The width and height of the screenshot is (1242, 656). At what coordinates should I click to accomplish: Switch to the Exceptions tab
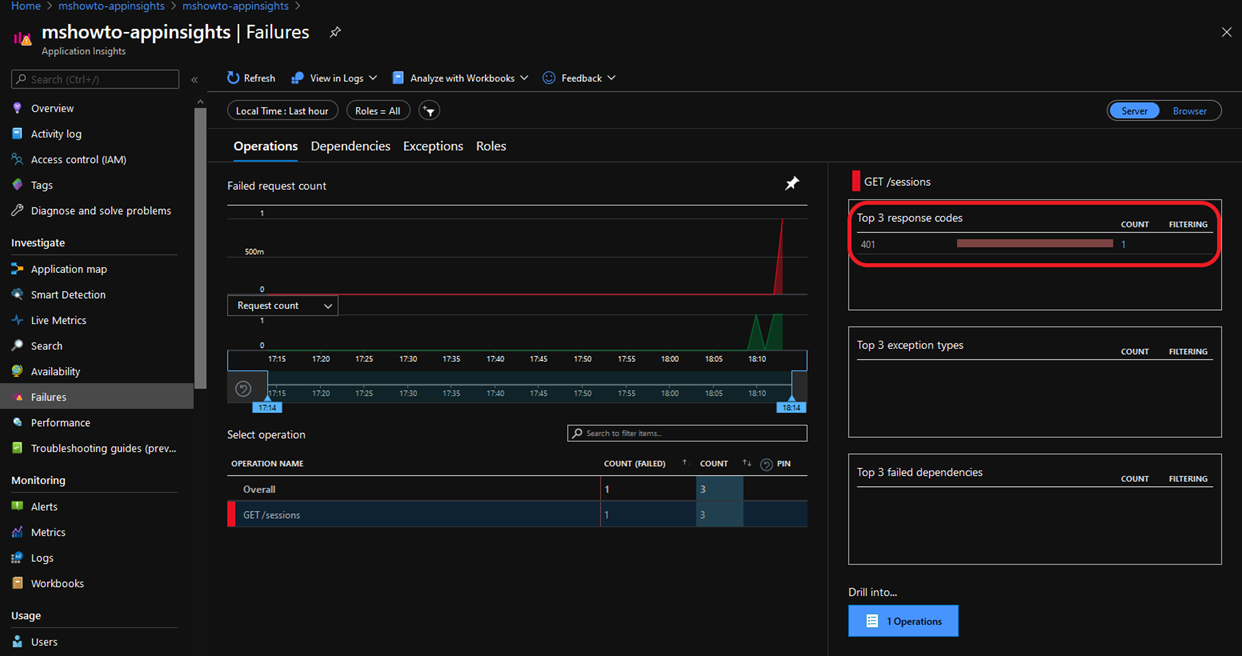[x=433, y=146]
